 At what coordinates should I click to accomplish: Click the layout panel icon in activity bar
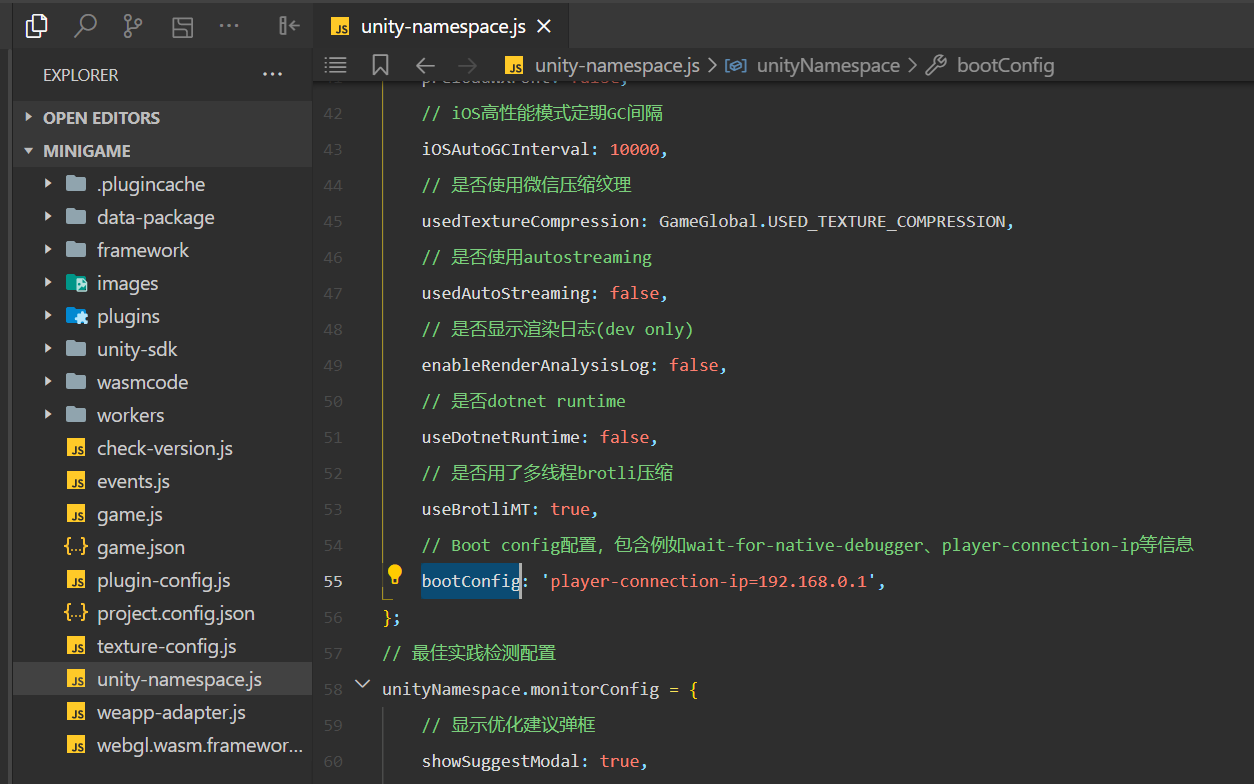[x=181, y=26]
